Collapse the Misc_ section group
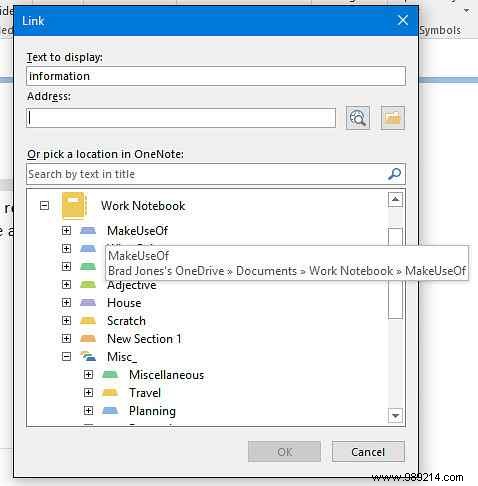 coord(66,356)
